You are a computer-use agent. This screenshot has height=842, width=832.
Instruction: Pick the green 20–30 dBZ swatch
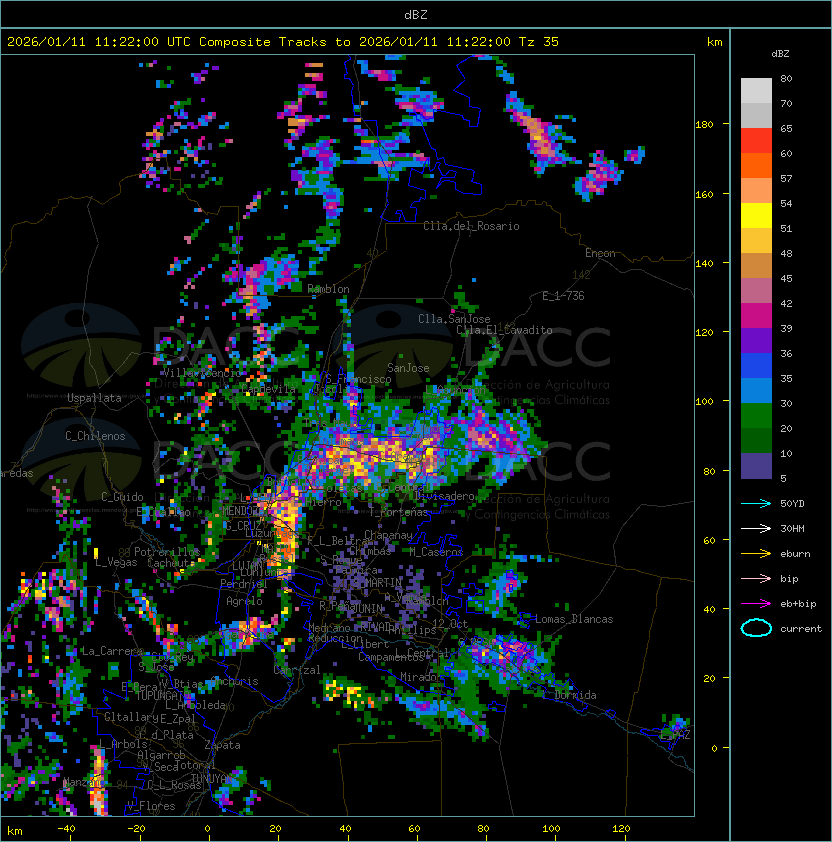pos(756,416)
